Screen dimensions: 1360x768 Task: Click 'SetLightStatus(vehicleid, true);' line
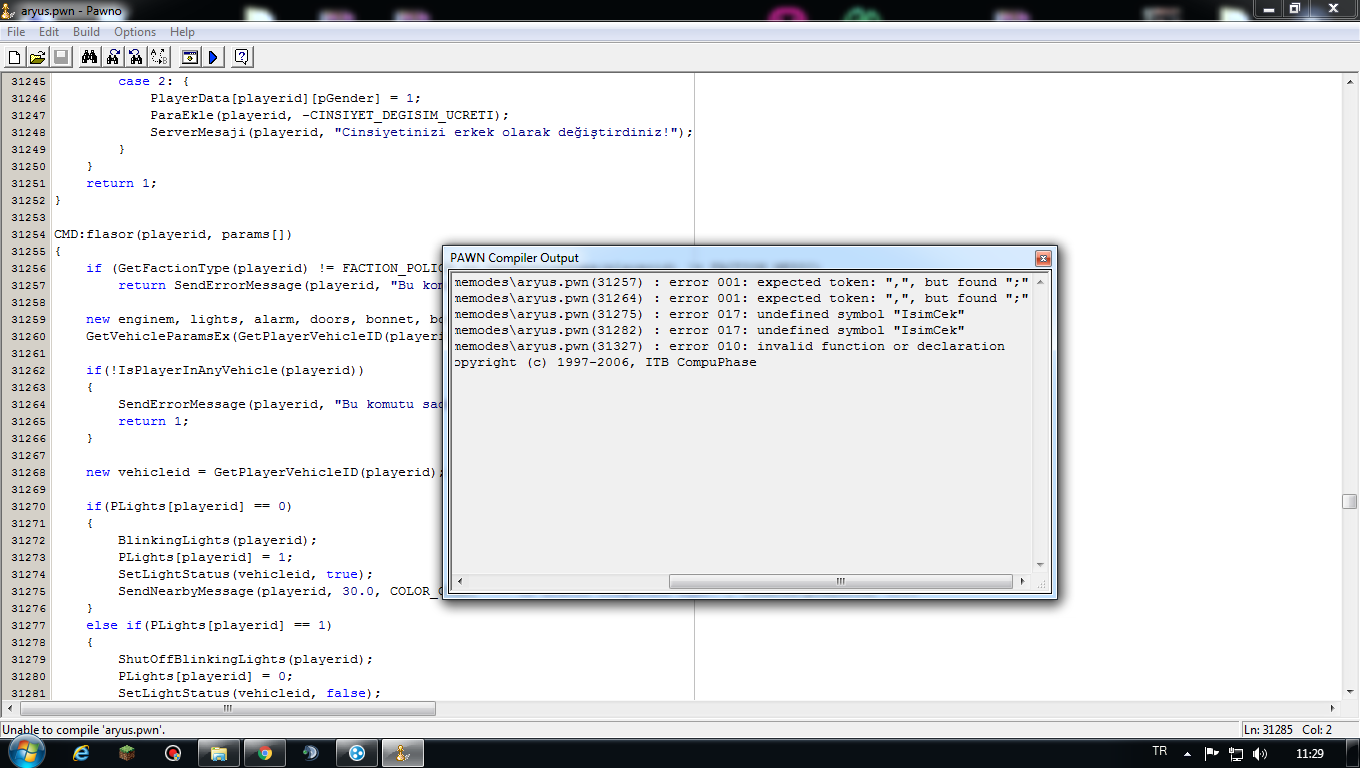[x=245, y=574]
